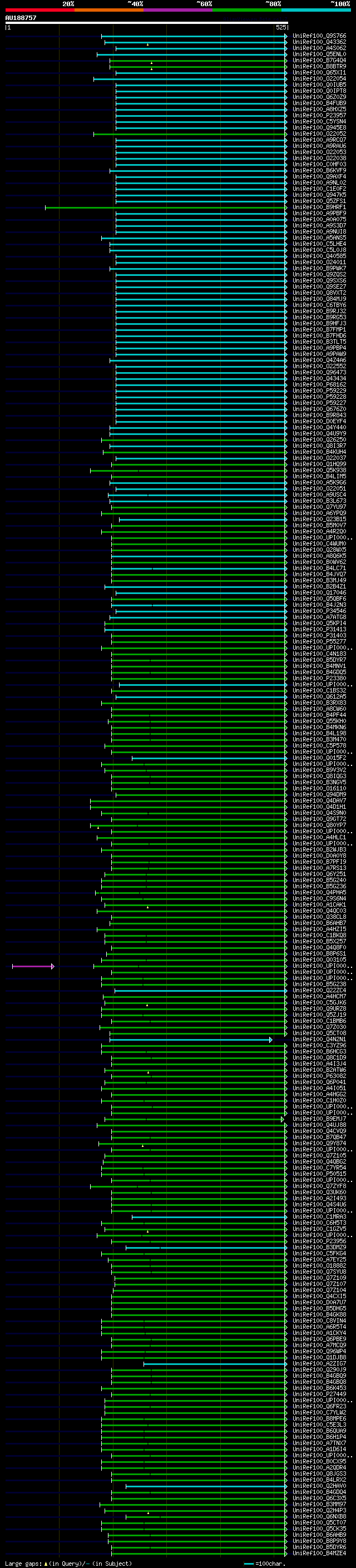The height and width of the screenshot is (1568, 356).
Task: Click the UniRef100_B5DYR6 label
Action: (319, 1547)
